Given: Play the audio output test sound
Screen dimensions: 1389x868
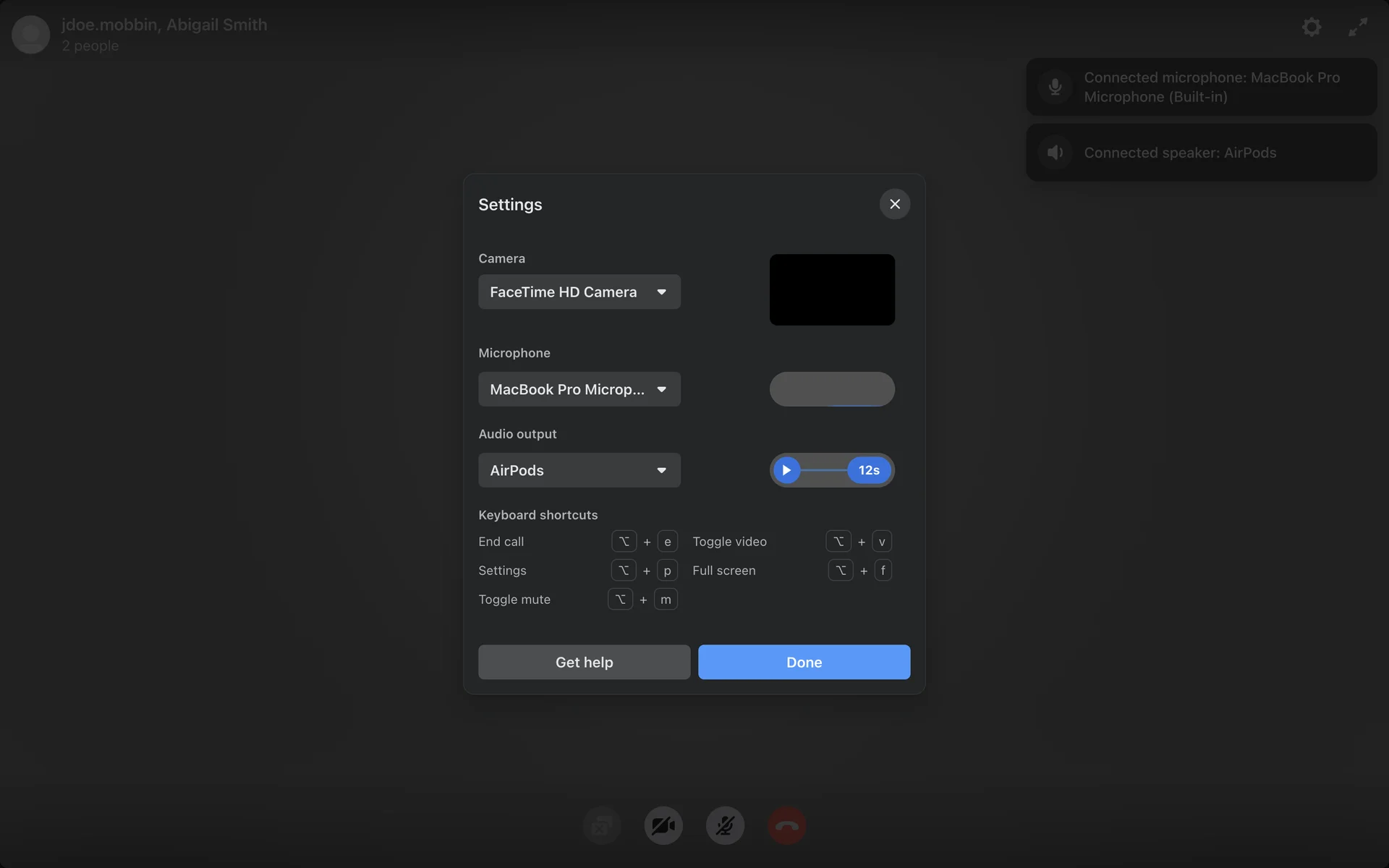Looking at the screenshot, I should click(x=786, y=470).
